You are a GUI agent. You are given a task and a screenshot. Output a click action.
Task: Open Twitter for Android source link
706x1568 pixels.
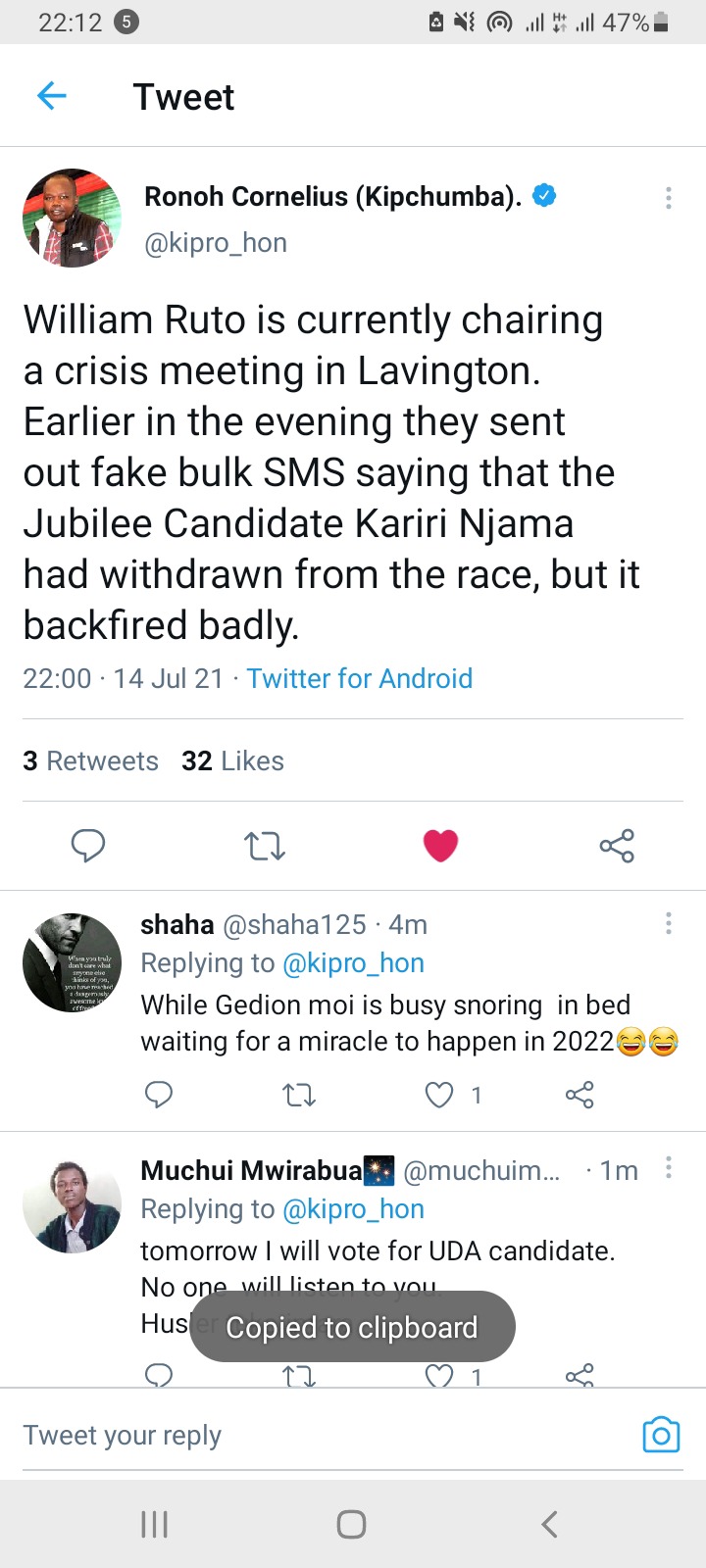359,678
